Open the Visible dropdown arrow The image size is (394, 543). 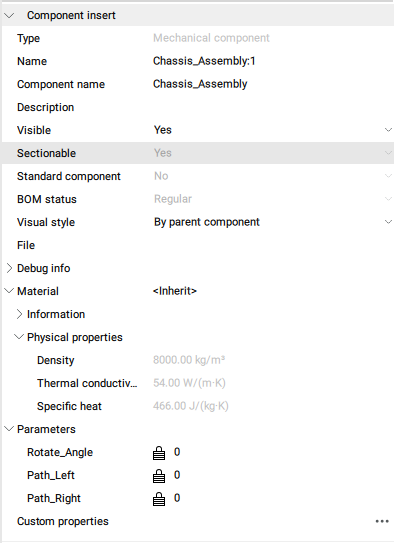[x=388, y=130]
